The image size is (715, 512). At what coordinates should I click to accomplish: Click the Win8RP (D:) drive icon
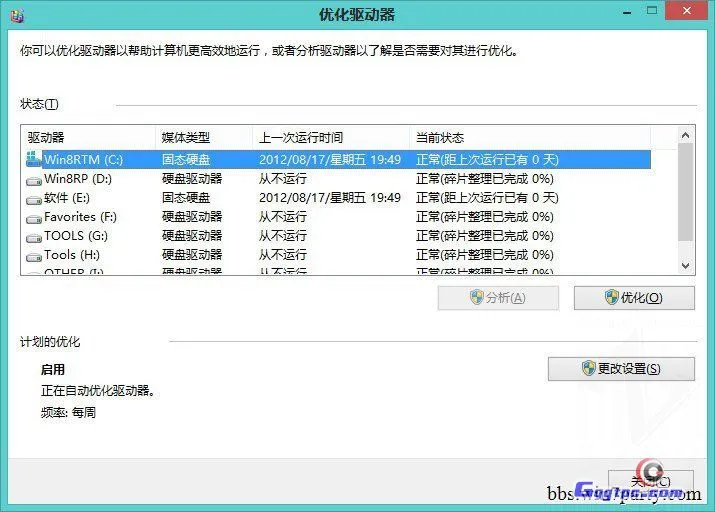tap(34, 181)
